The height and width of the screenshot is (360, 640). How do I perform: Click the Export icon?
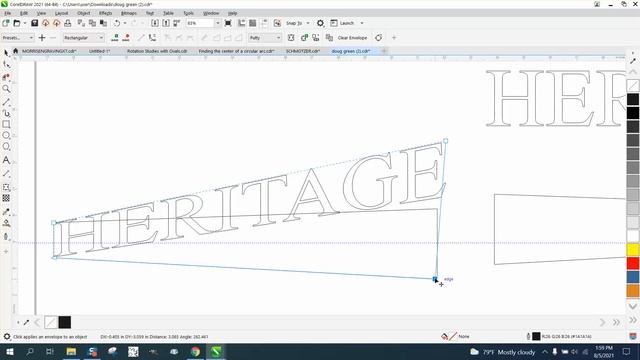166,23
